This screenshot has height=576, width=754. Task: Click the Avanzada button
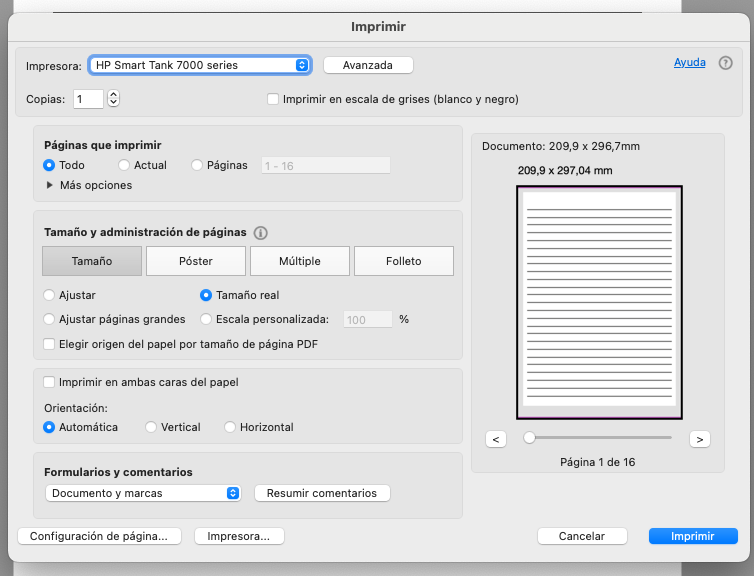pyautogui.click(x=368, y=65)
